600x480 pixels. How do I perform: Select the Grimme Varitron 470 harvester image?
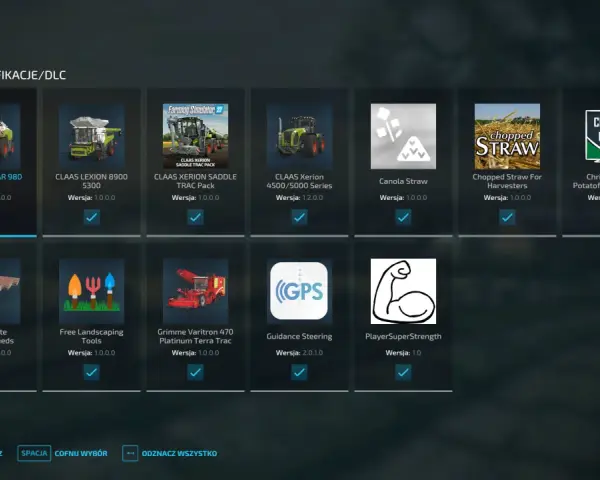[196, 291]
